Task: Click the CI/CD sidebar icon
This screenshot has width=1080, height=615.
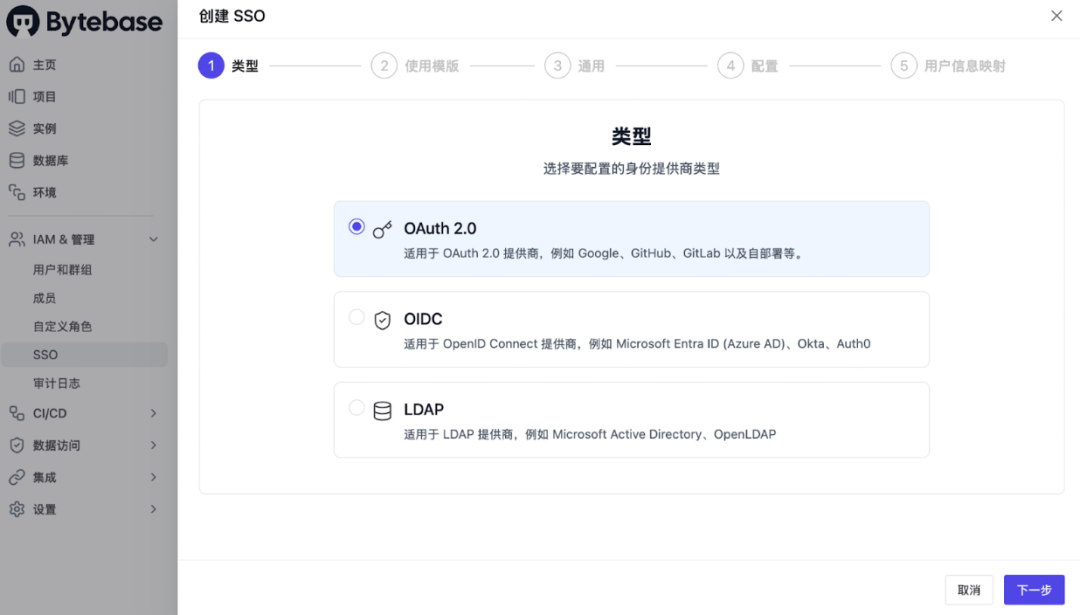Action: click(17, 413)
